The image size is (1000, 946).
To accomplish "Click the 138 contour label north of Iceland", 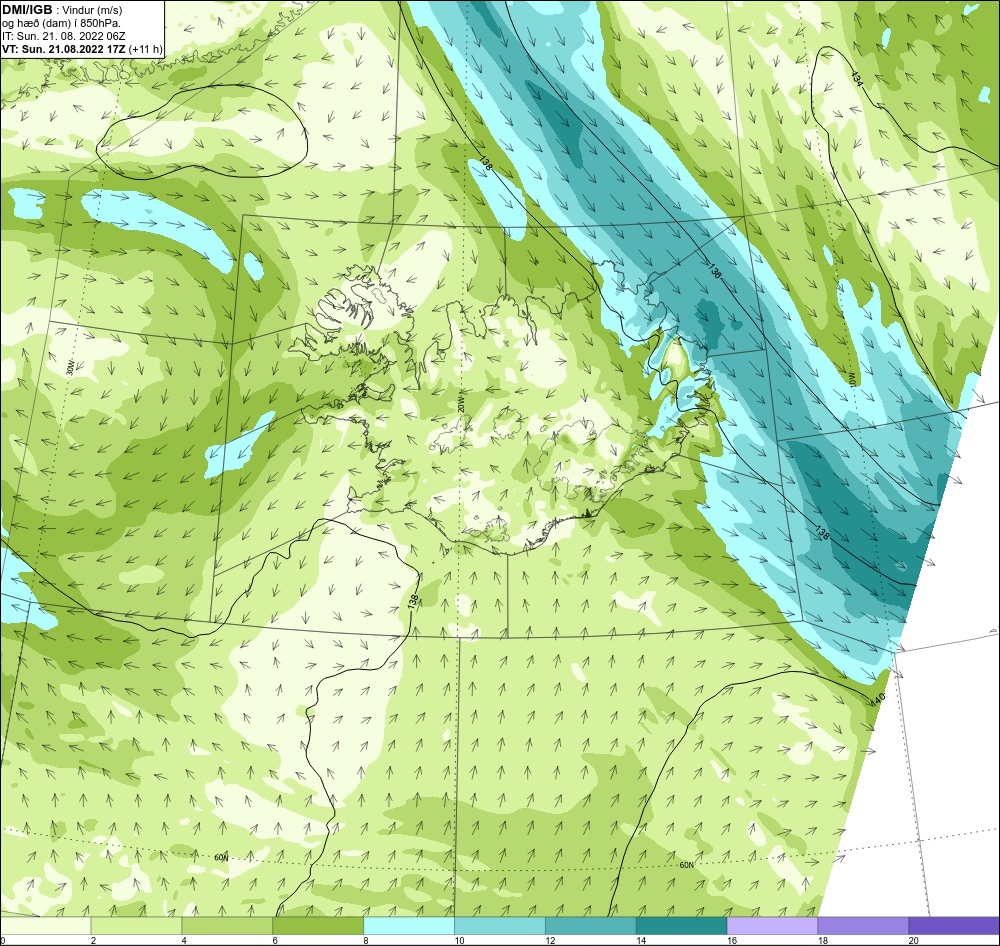I will click(x=486, y=163).
